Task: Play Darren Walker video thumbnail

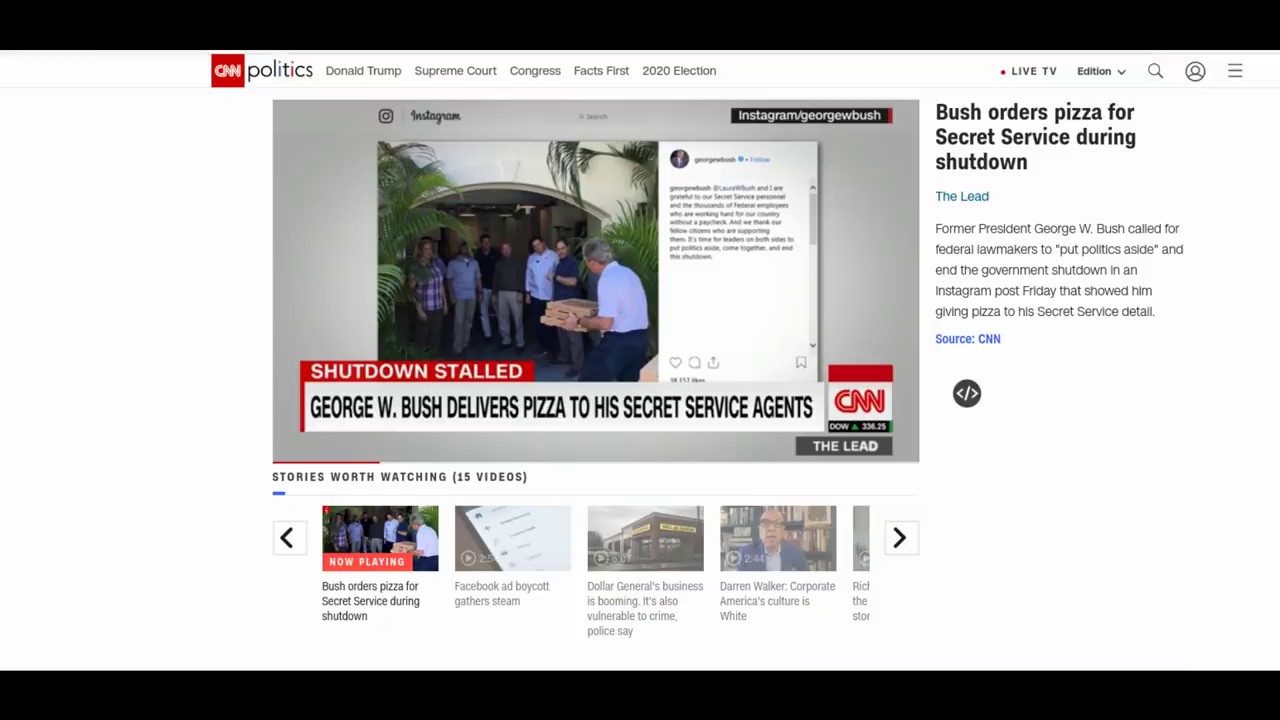Action: [x=778, y=538]
